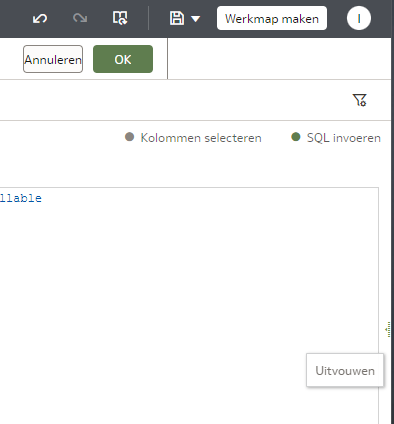Select the Kolommen selecteren option
The width and height of the screenshot is (394, 424).
[x=193, y=138]
